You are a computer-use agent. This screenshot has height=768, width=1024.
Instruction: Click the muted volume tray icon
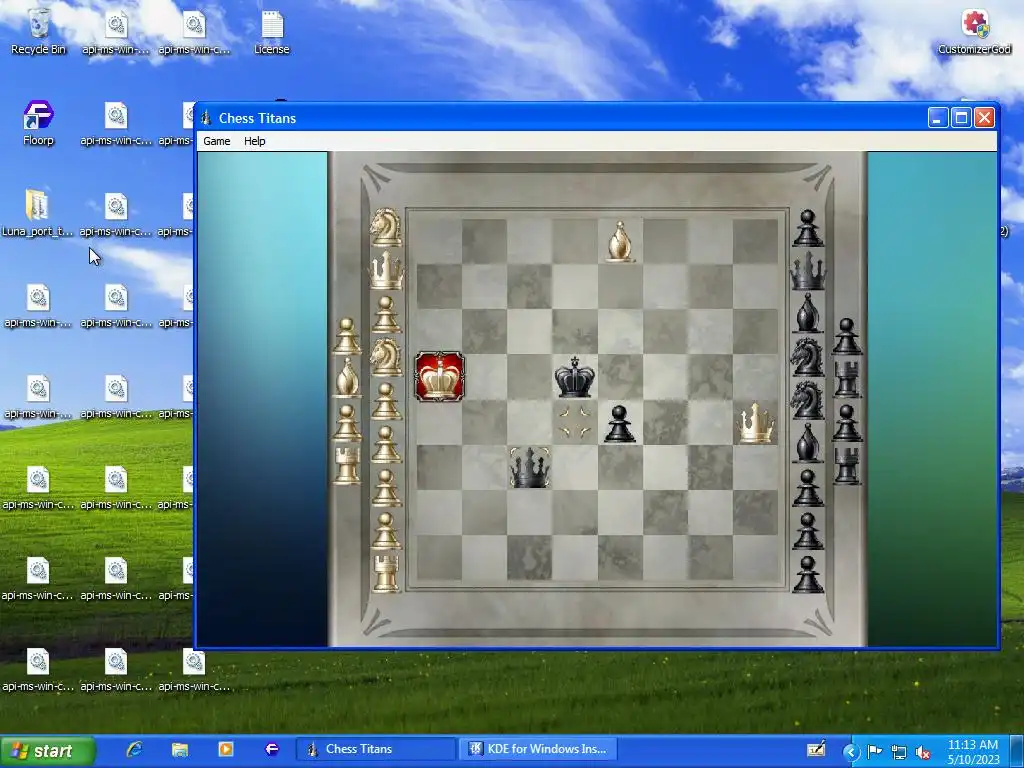click(923, 752)
